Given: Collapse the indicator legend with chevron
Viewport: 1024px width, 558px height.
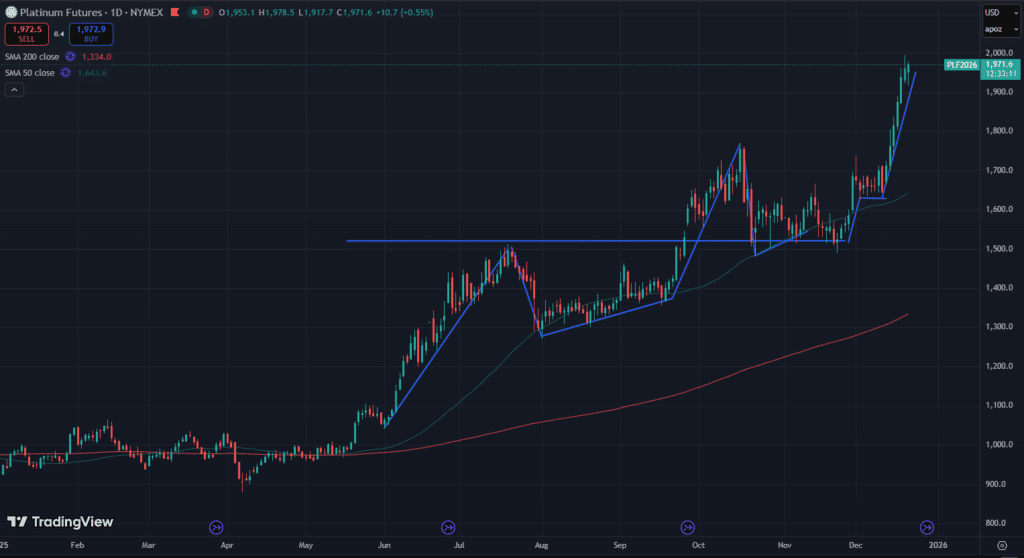Looking at the screenshot, I should [14, 90].
